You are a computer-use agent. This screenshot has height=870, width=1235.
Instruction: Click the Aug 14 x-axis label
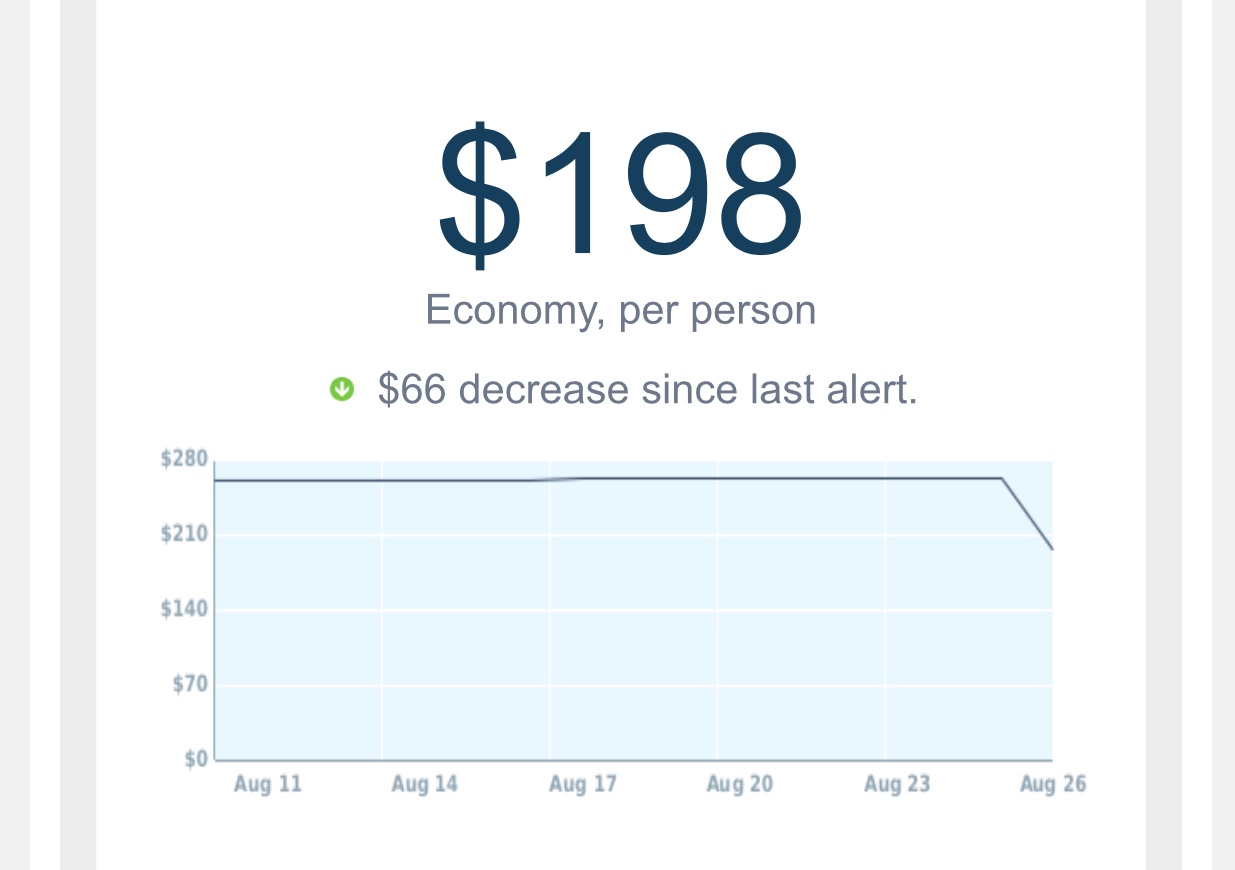[425, 785]
